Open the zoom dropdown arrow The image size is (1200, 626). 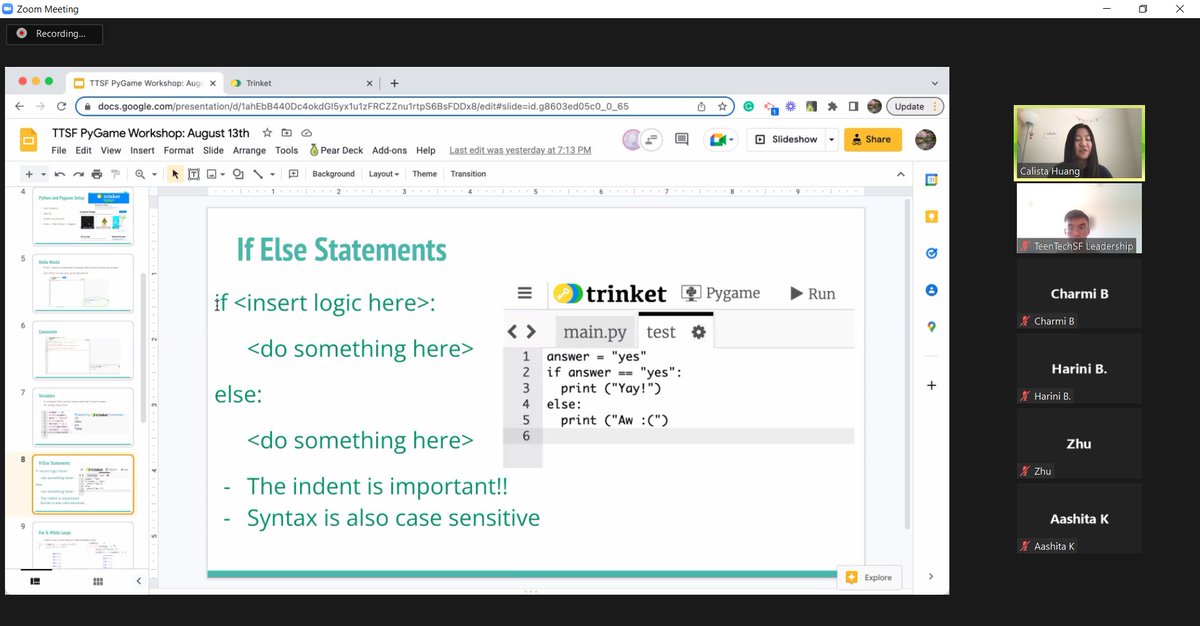(153, 174)
